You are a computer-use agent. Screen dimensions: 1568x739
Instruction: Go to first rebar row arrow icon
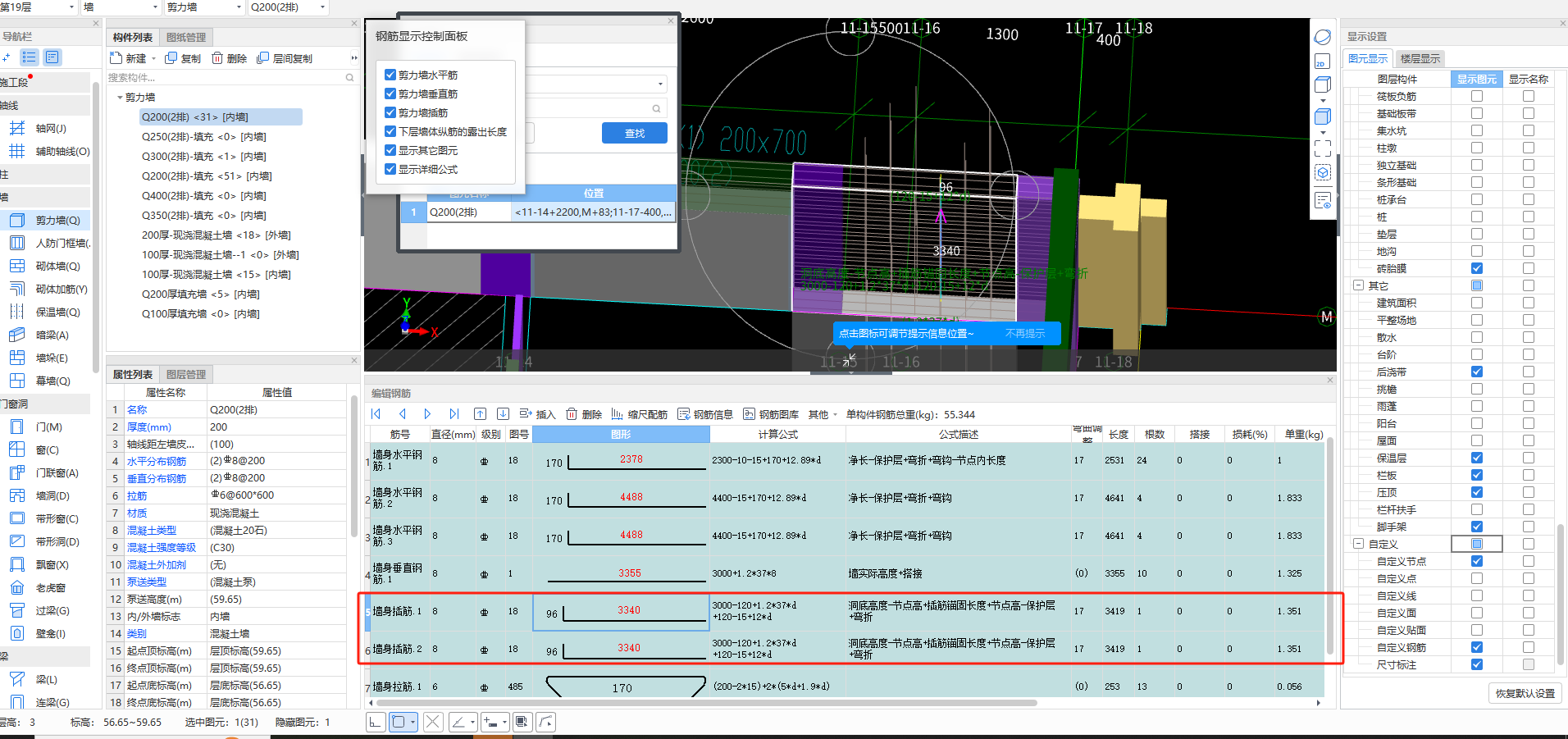376,414
